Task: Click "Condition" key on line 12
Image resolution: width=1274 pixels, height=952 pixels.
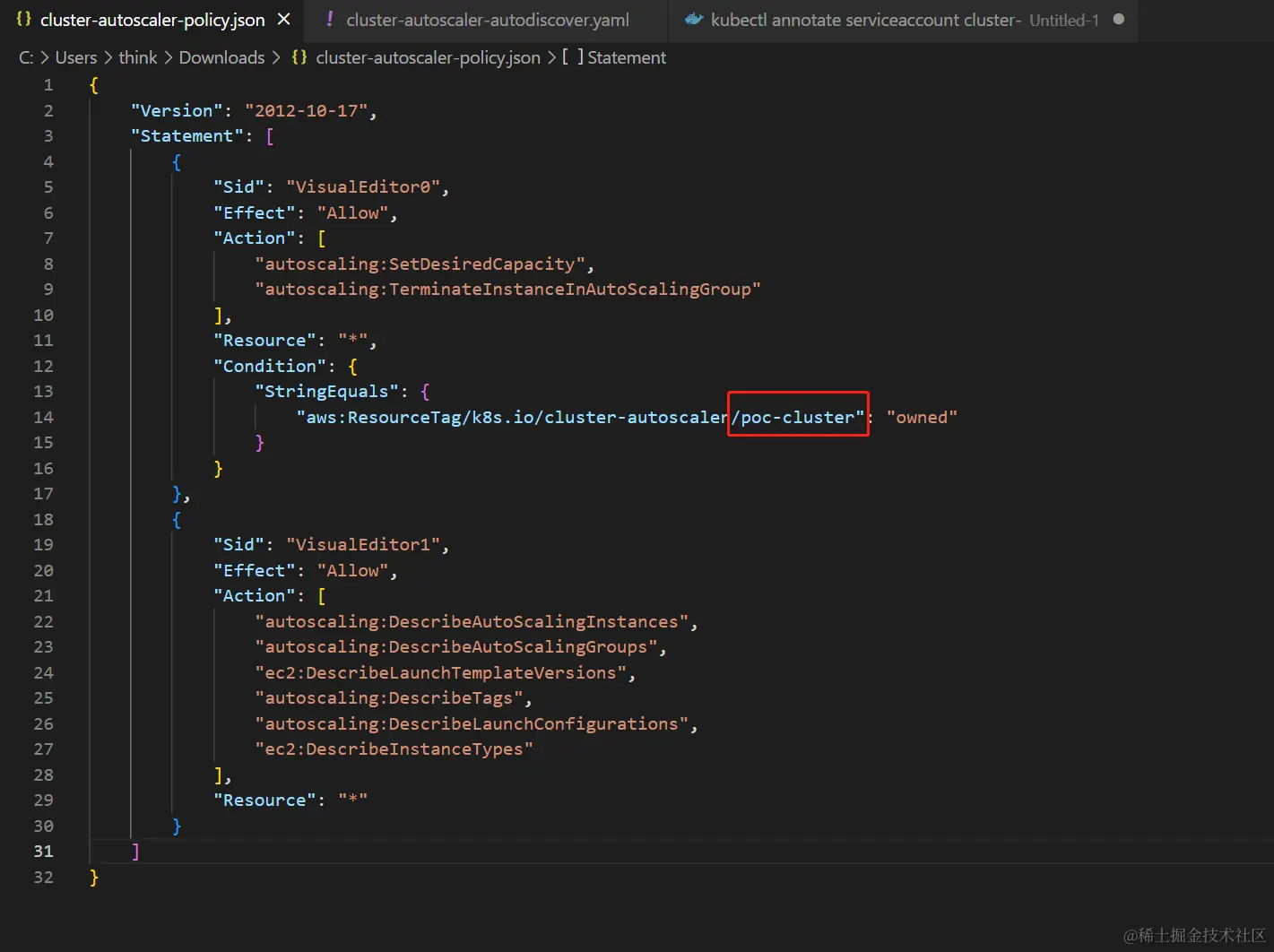Action: tap(270, 367)
